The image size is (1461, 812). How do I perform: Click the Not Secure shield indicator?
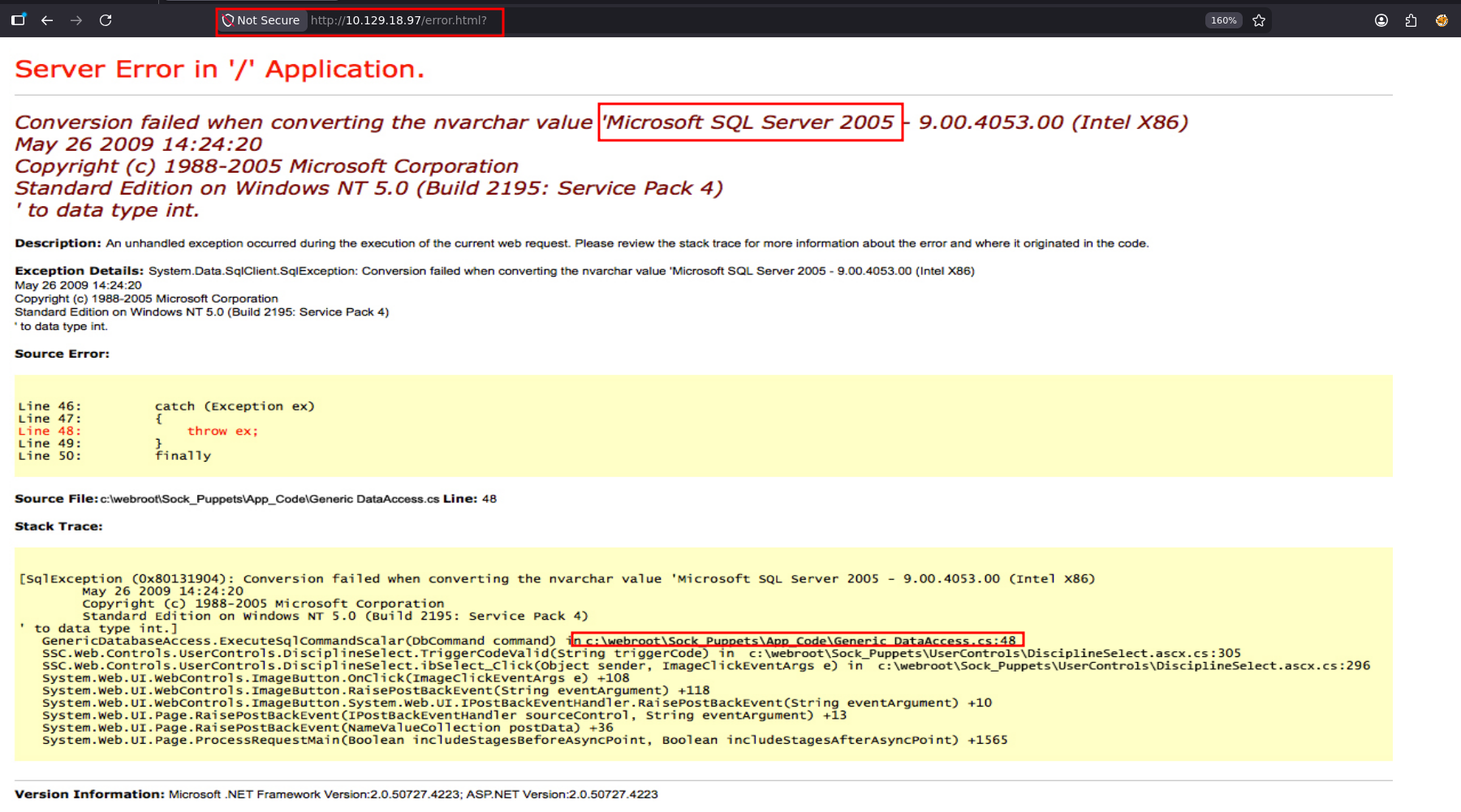point(261,20)
